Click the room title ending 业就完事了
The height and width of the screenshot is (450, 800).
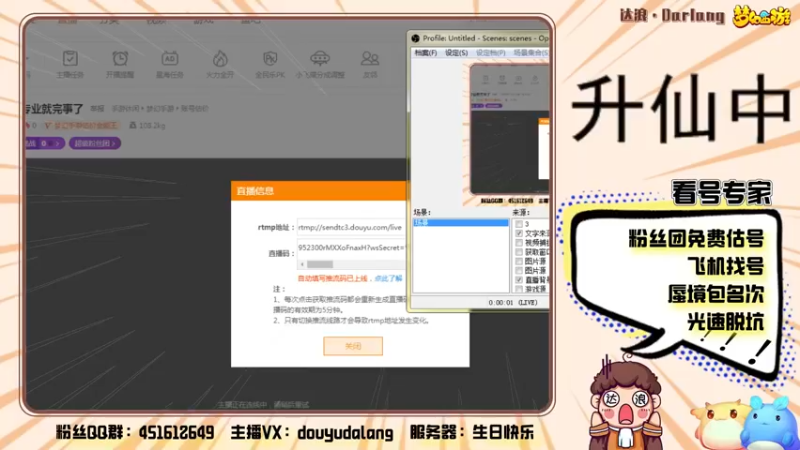tap(55, 109)
